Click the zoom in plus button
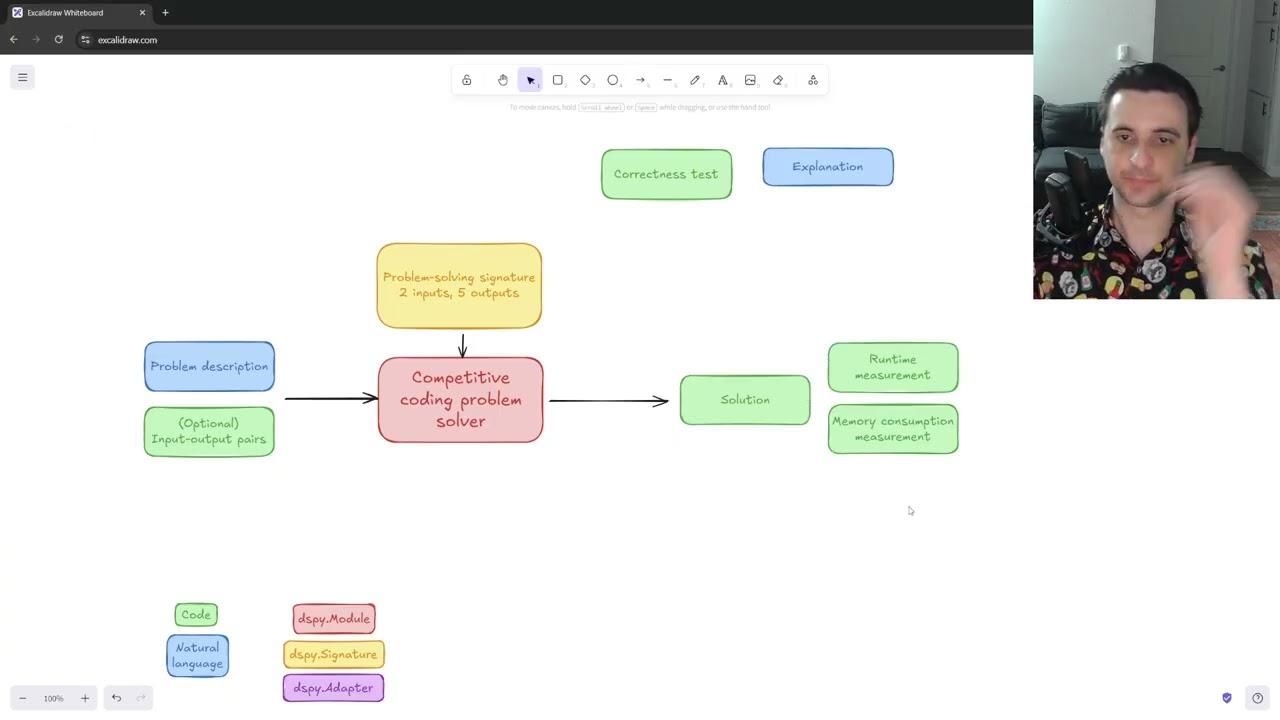 [x=85, y=698]
